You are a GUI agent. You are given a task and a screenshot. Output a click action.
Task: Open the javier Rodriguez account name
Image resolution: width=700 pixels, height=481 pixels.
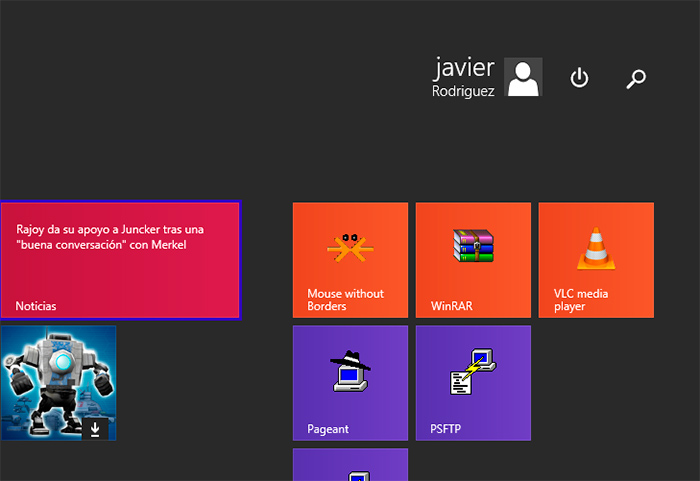pyautogui.click(x=463, y=77)
